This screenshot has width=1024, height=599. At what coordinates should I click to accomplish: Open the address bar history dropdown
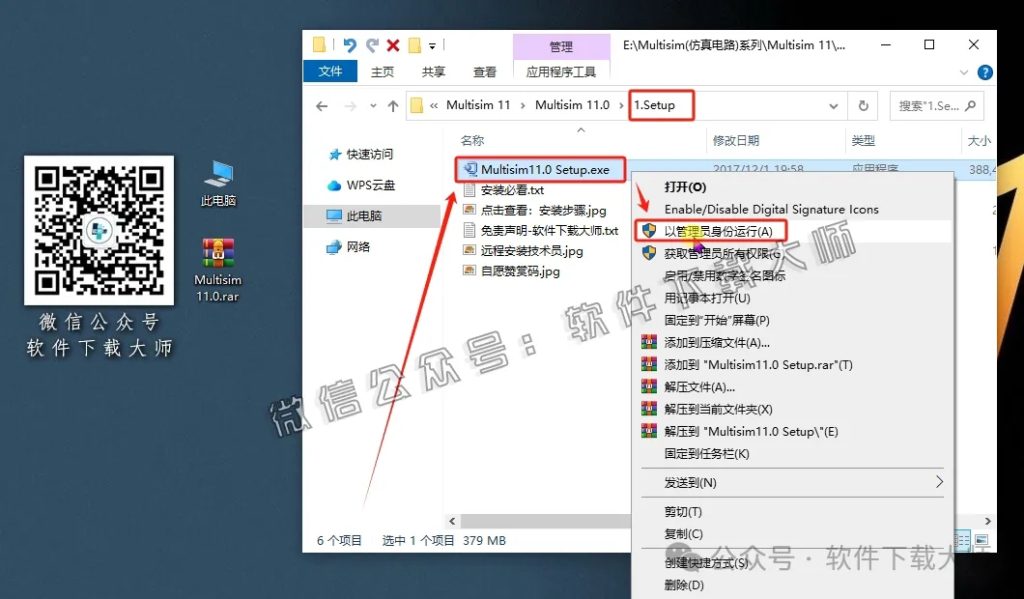[x=833, y=105]
